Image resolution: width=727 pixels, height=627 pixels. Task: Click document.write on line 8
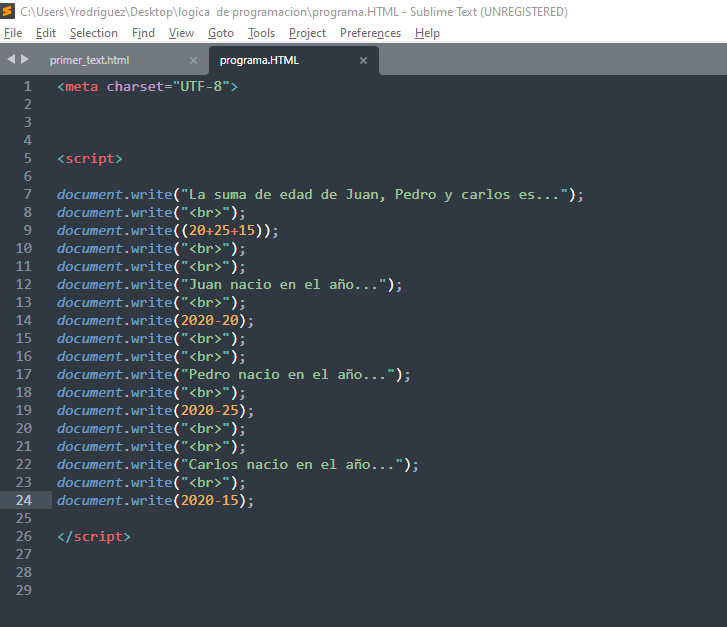click(x=115, y=212)
